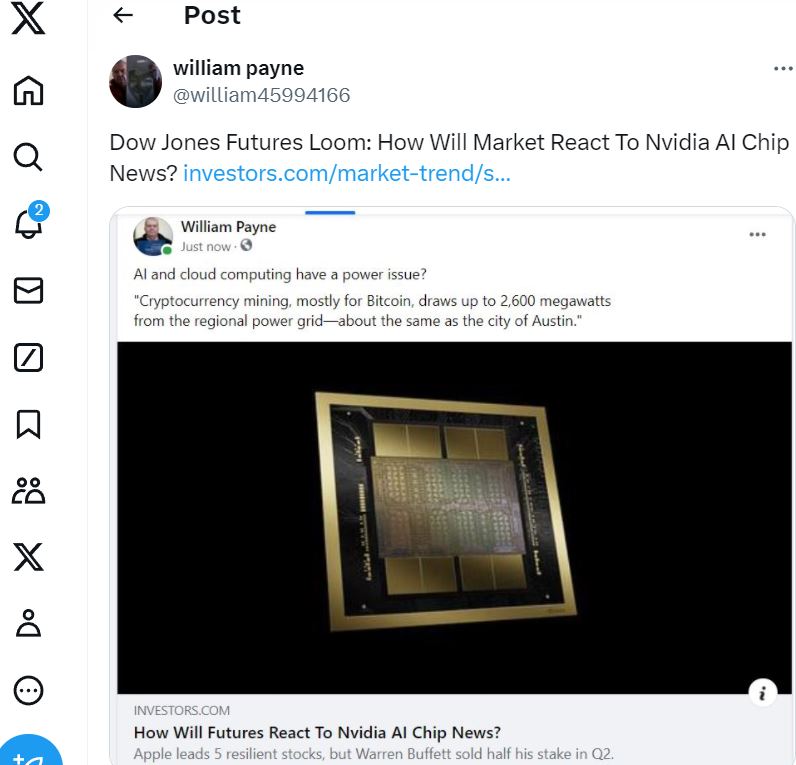Click the round info icon on image
Image resolution: width=796 pixels, height=765 pixels.
[762, 693]
